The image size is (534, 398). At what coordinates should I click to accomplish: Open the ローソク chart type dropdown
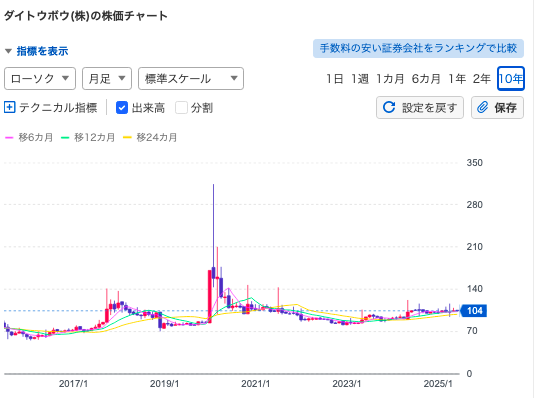click(x=40, y=79)
